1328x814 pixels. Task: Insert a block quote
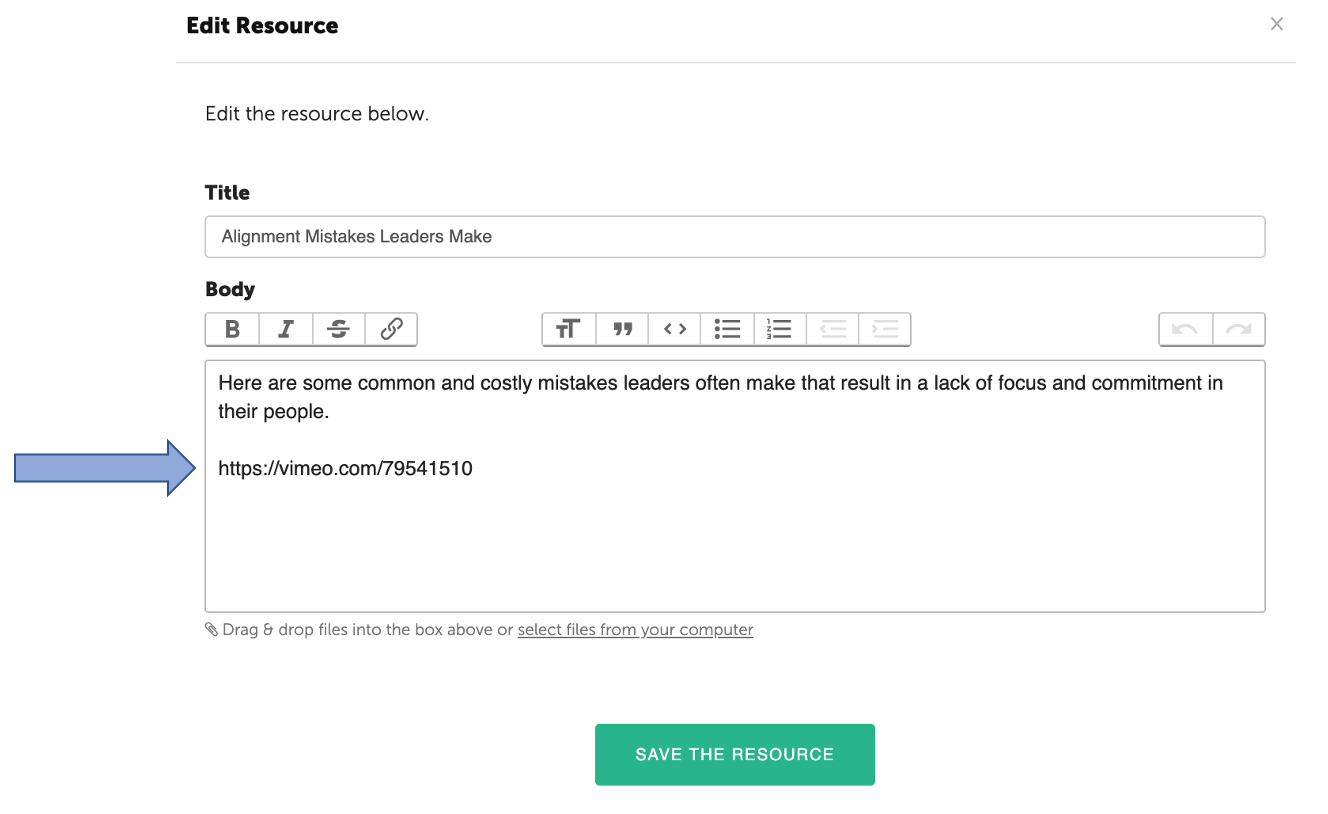[623, 329]
